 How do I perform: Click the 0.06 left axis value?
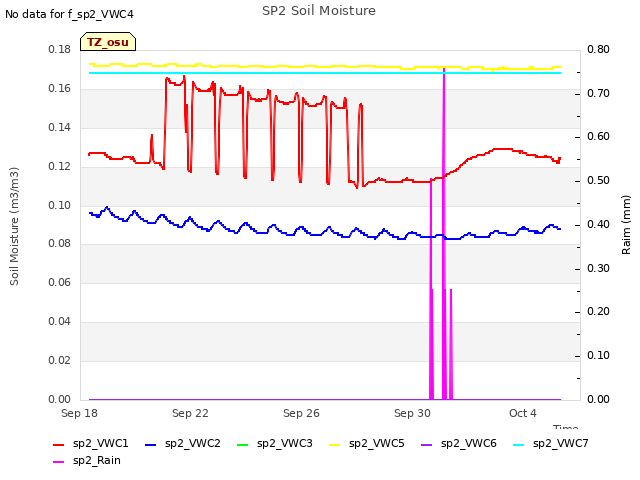click(x=59, y=282)
